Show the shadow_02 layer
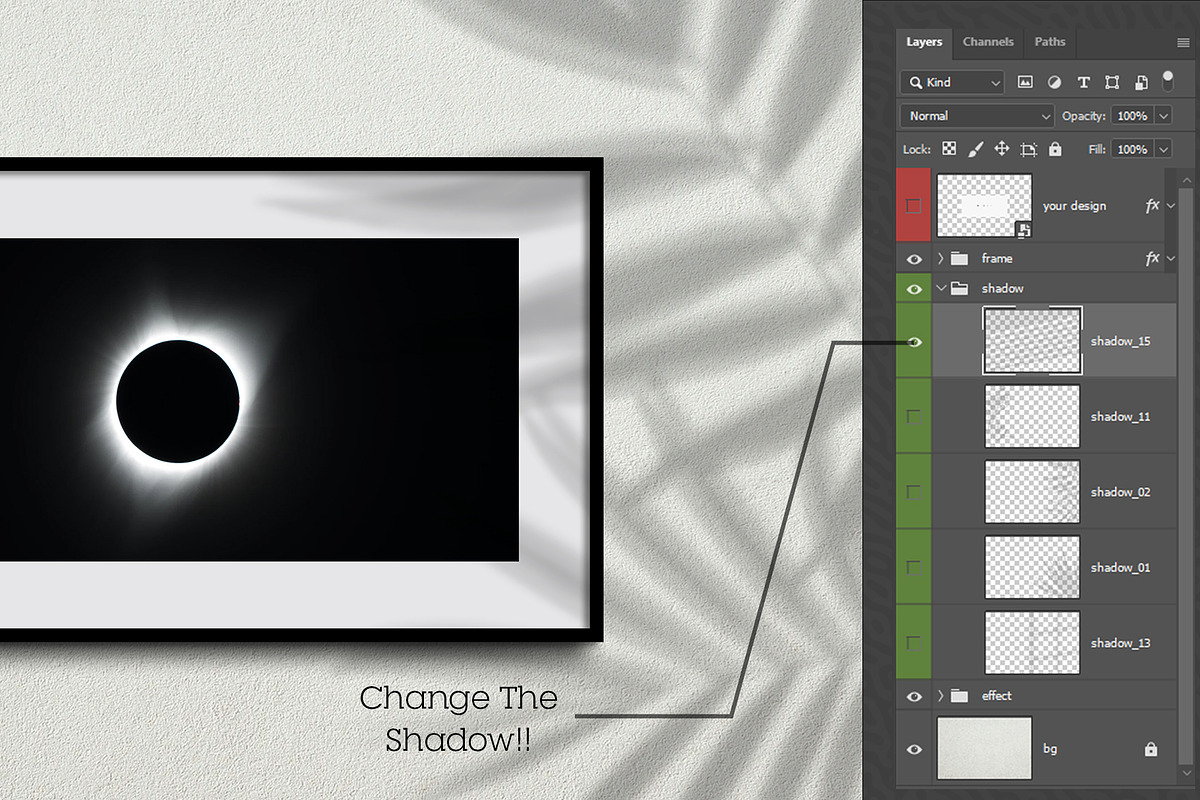1200x800 pixels. point(914,492)
